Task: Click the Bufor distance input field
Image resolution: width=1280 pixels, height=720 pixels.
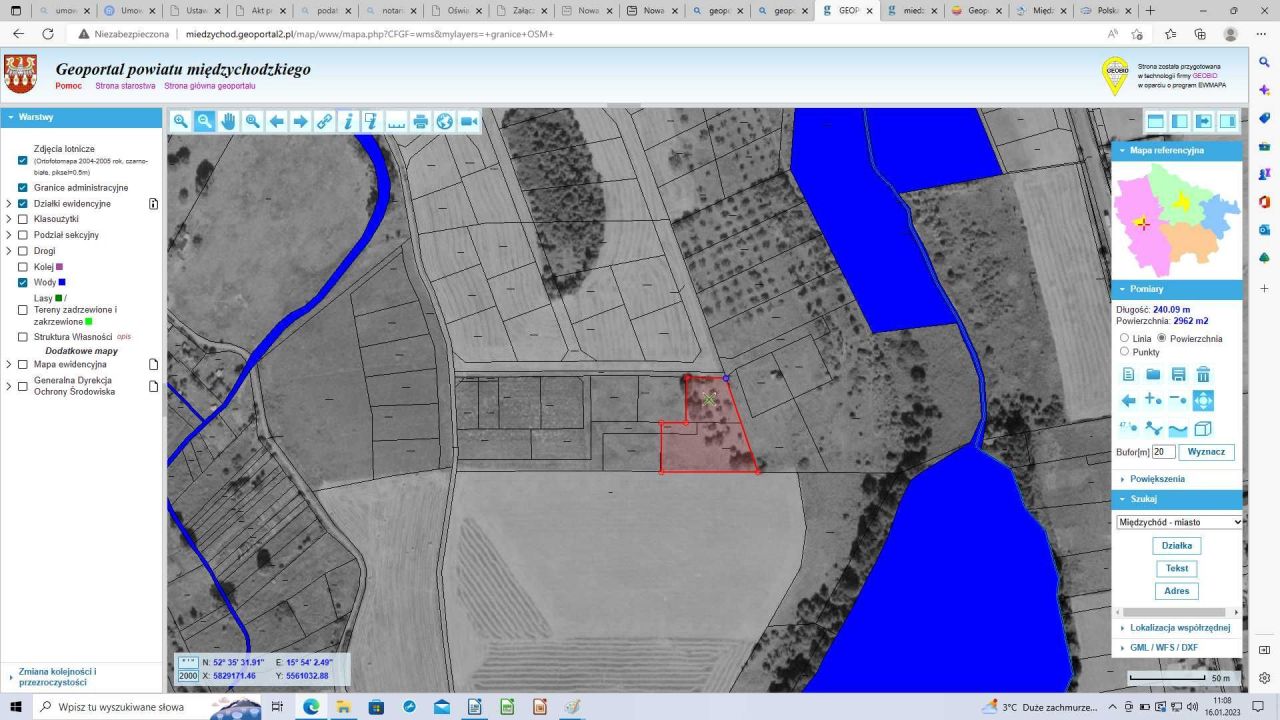Action: 1162,452
